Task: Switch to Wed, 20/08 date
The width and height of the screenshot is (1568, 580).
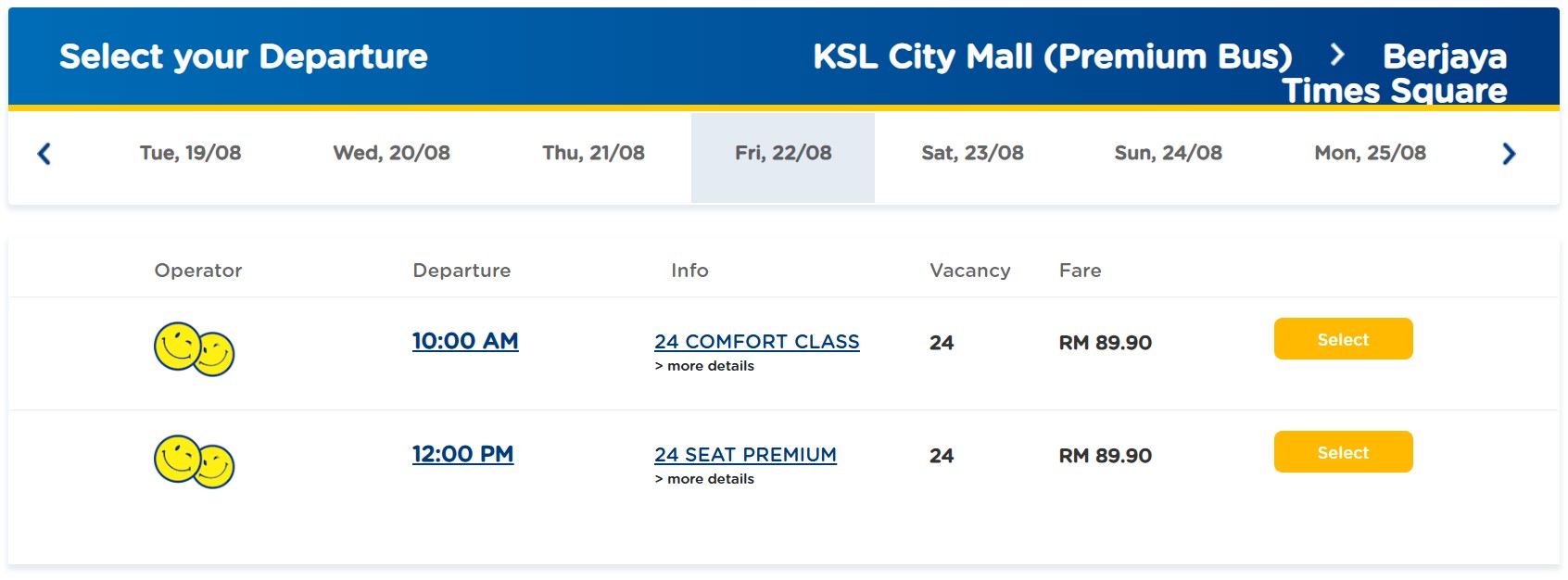Action: coord(391,153)
